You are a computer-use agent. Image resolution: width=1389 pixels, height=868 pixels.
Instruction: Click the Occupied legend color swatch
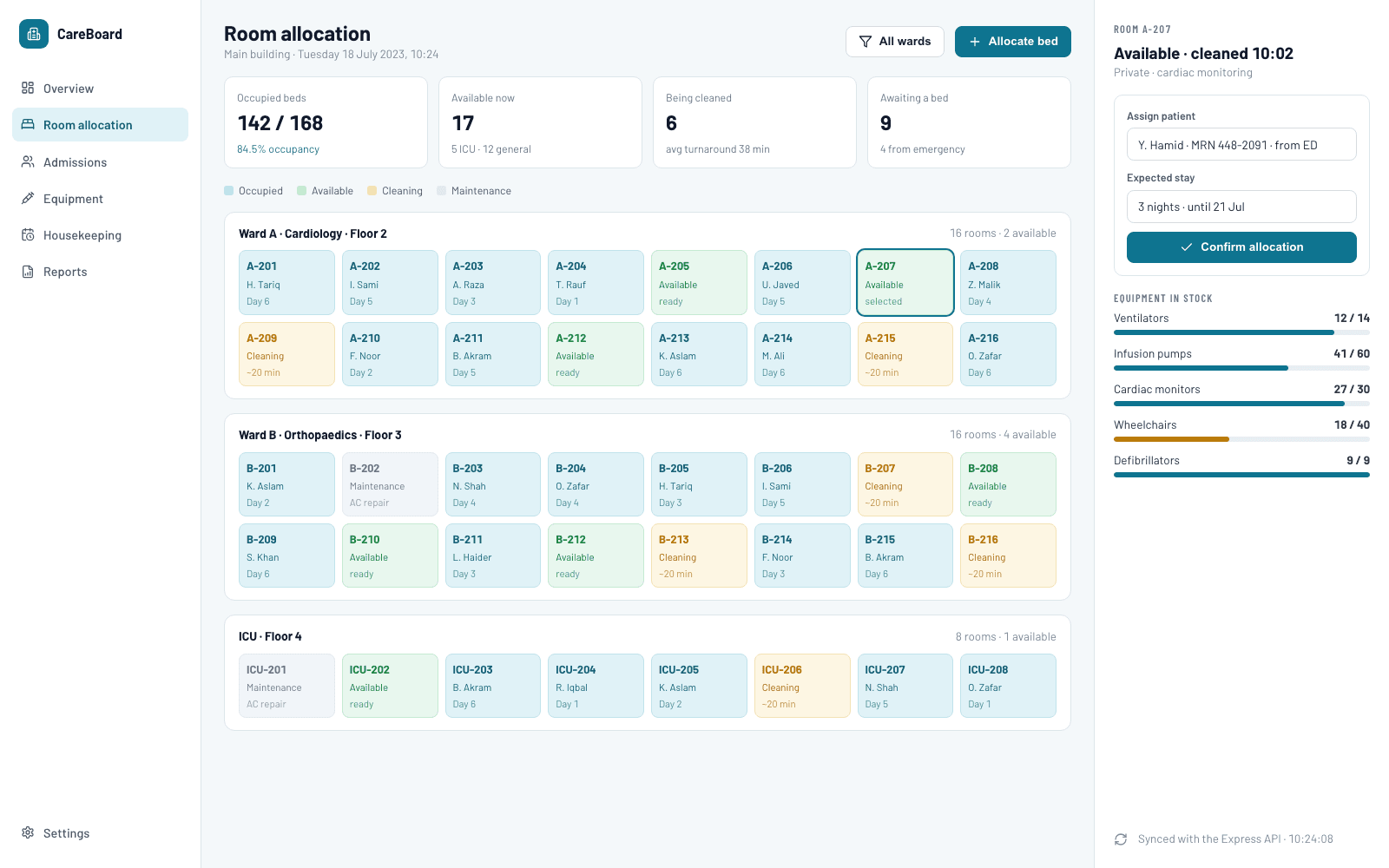click(229, 191)
